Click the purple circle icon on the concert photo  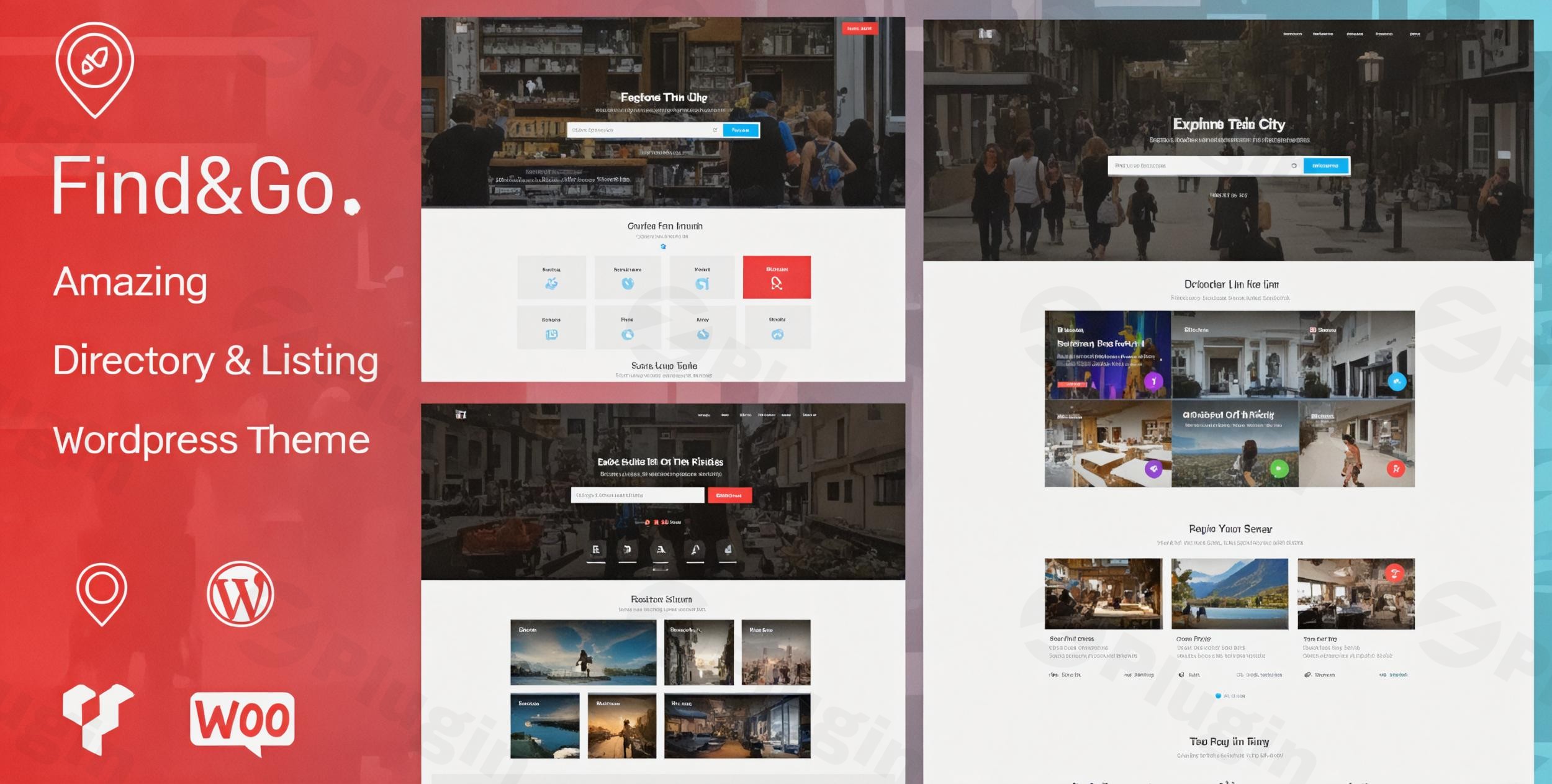pos(1153,381)
